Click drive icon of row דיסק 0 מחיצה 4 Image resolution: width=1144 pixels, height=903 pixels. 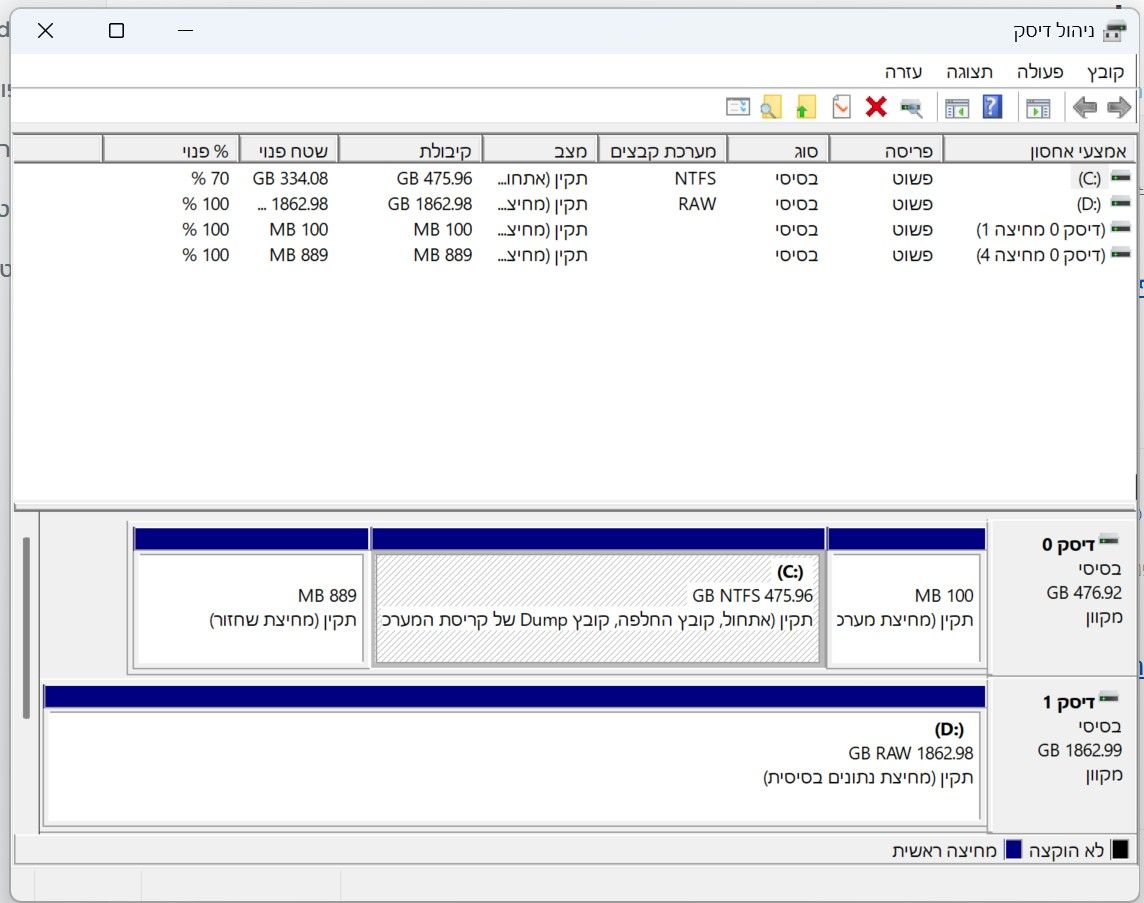click(x=1121, y=254)
